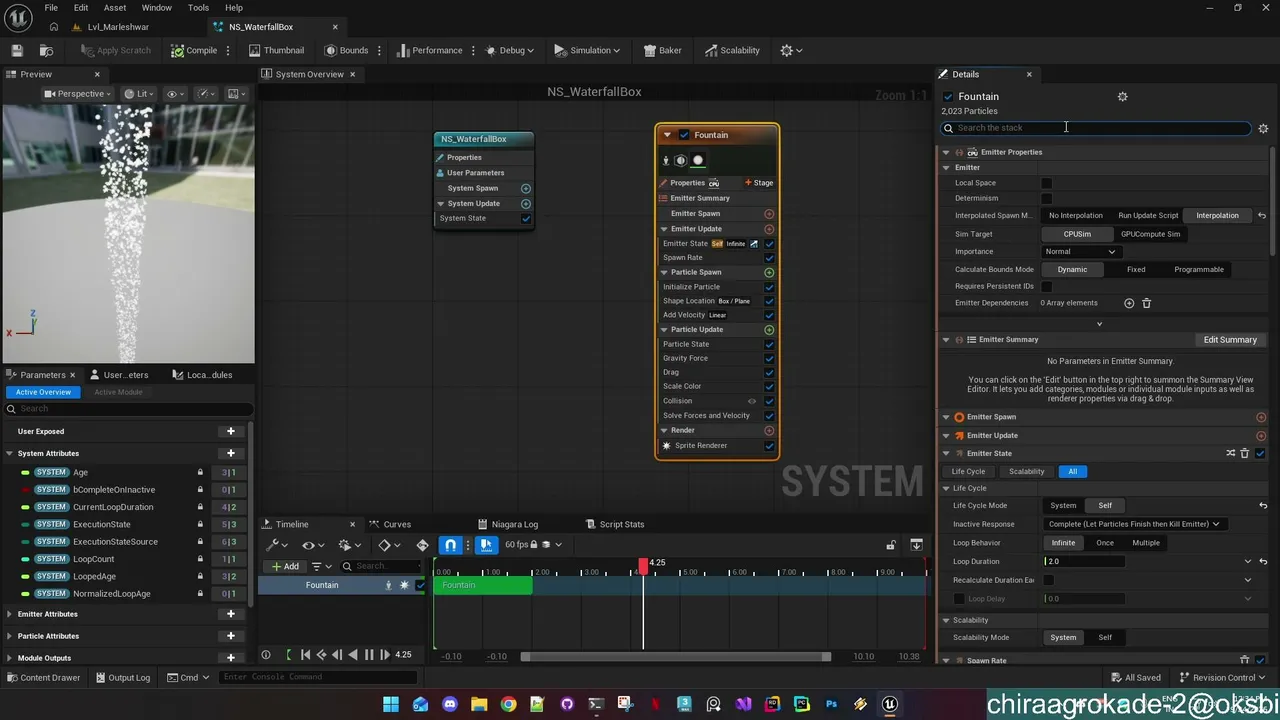Select GPUCompute Sim as sim target
This screenshot has width=1280, height=720.
(x=1150, y=234)
